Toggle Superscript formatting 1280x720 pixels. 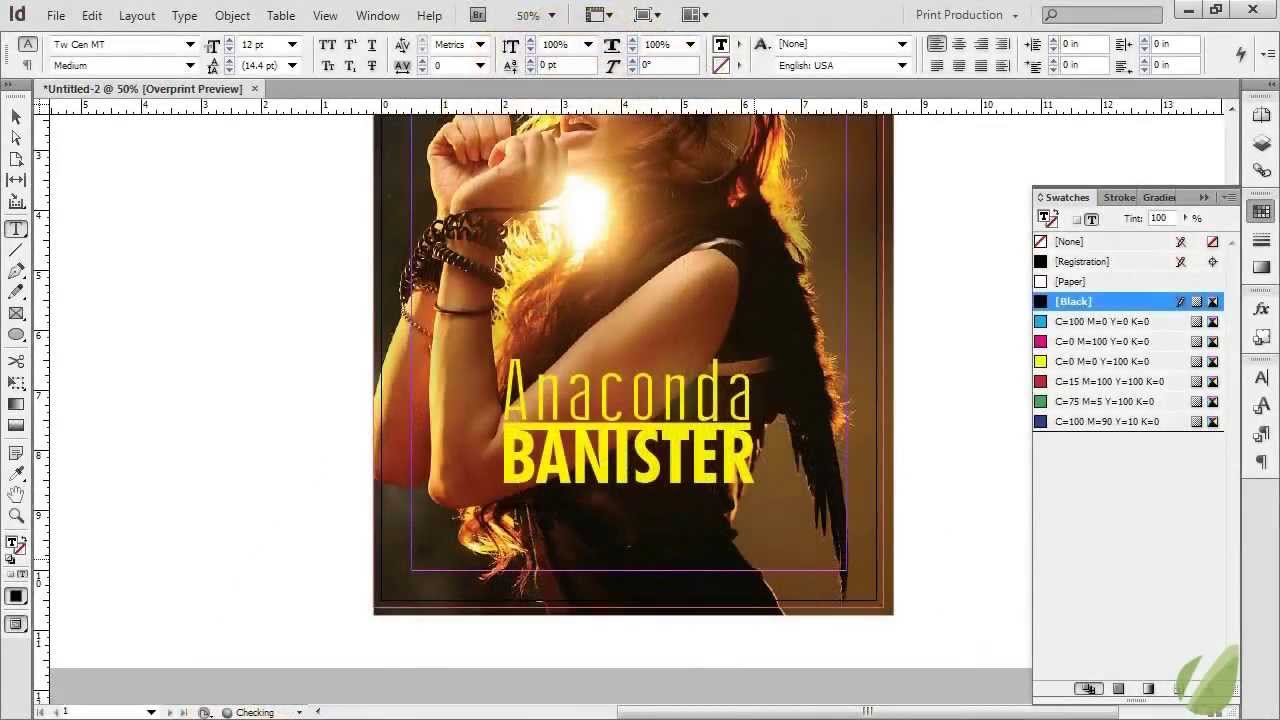[x=350, y=44]
